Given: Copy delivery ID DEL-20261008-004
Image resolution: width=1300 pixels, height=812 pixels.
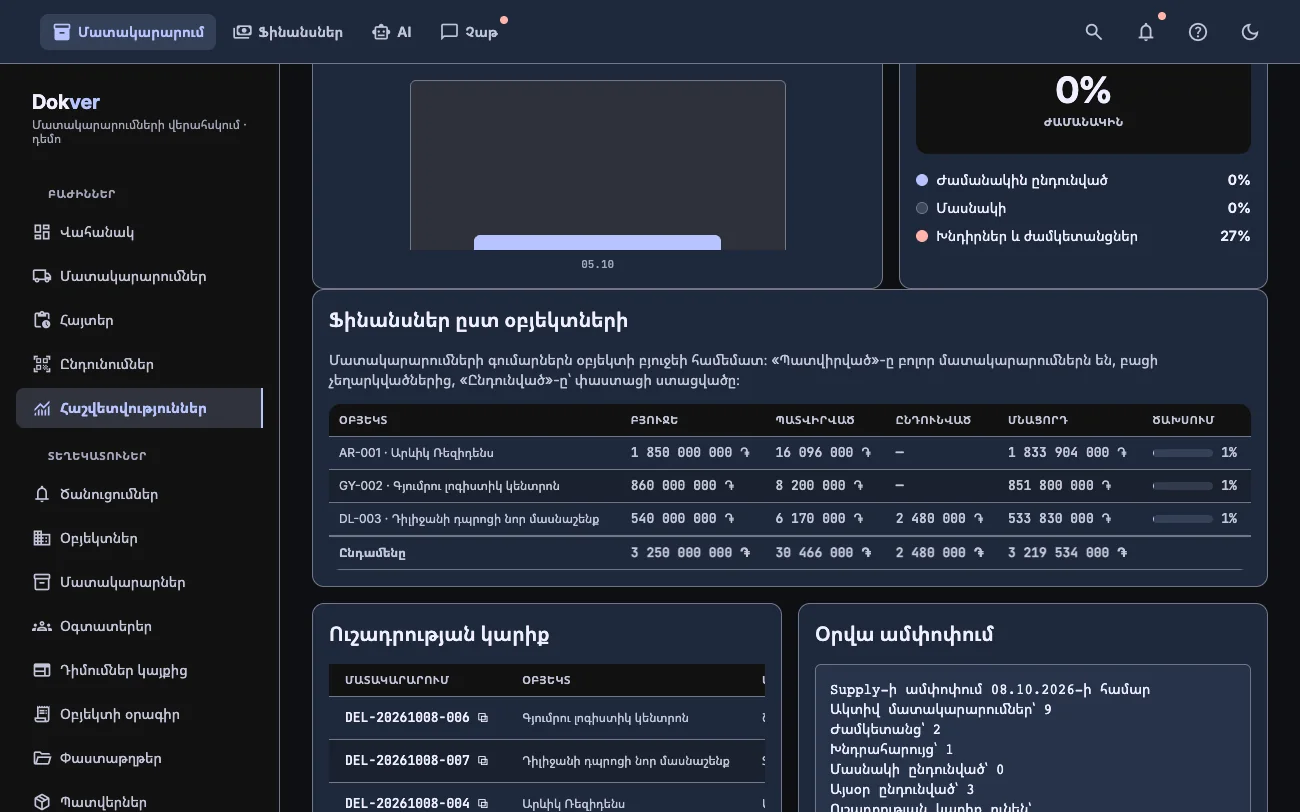Looking at the screenshot, I should 483,803.
